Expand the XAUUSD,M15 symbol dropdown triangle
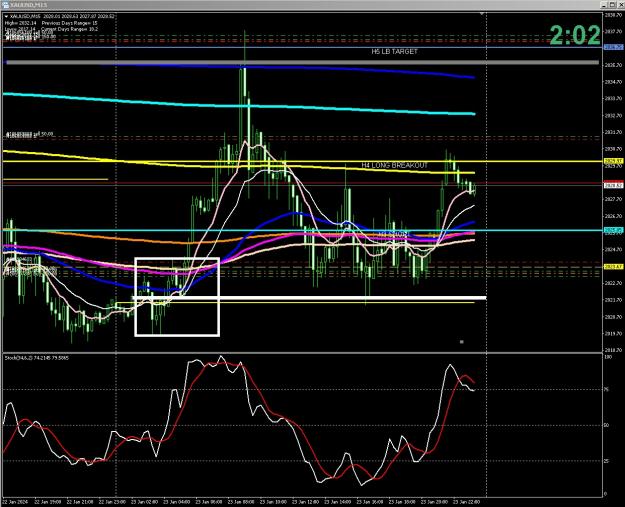Screen dimensions: 625x507 6,17
